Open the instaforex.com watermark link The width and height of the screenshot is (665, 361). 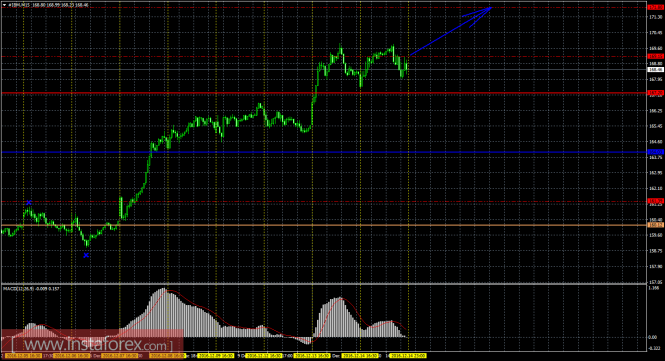[92, 344]
